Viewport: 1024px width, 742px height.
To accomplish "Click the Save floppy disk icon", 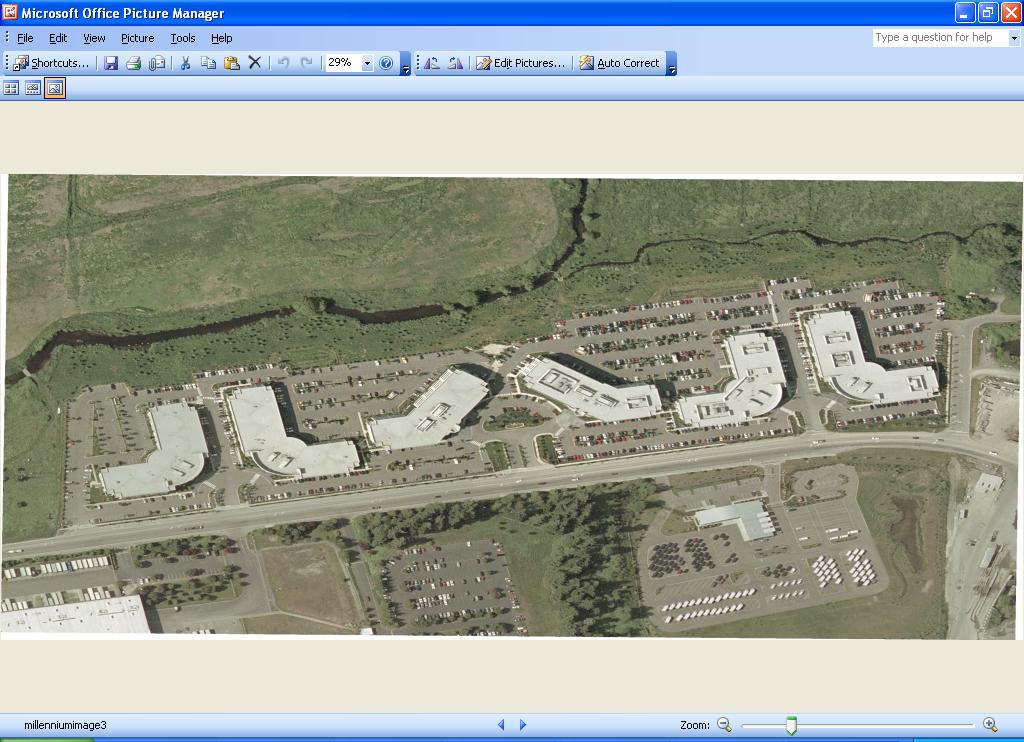I will click(x=111, y=63).
